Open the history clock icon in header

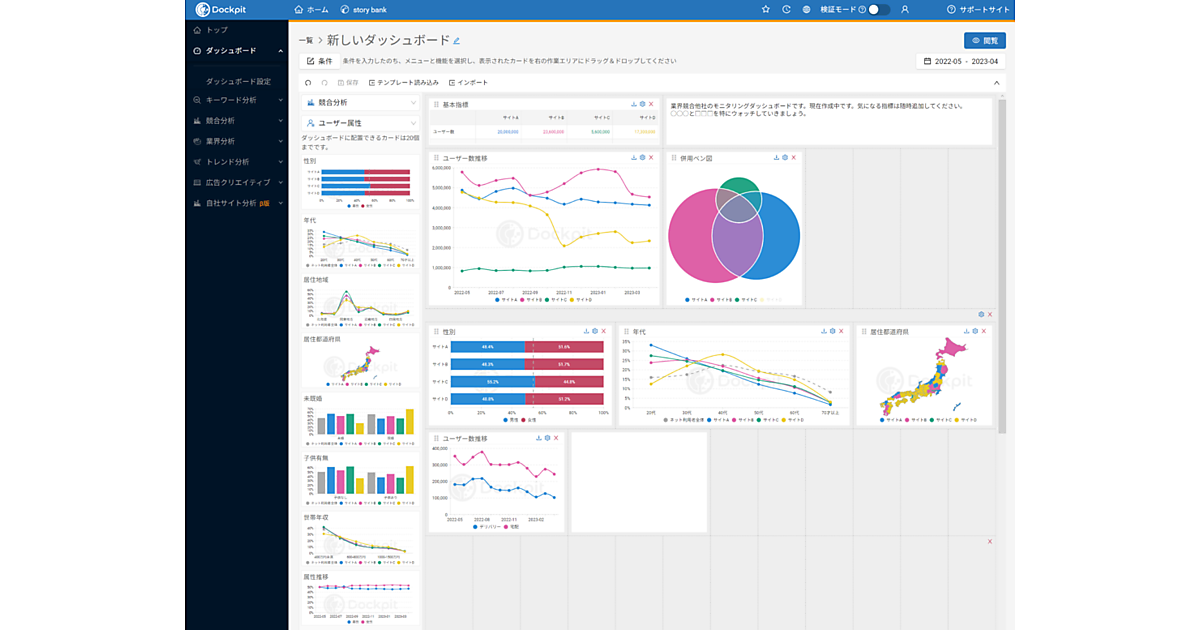pos(786,9)
